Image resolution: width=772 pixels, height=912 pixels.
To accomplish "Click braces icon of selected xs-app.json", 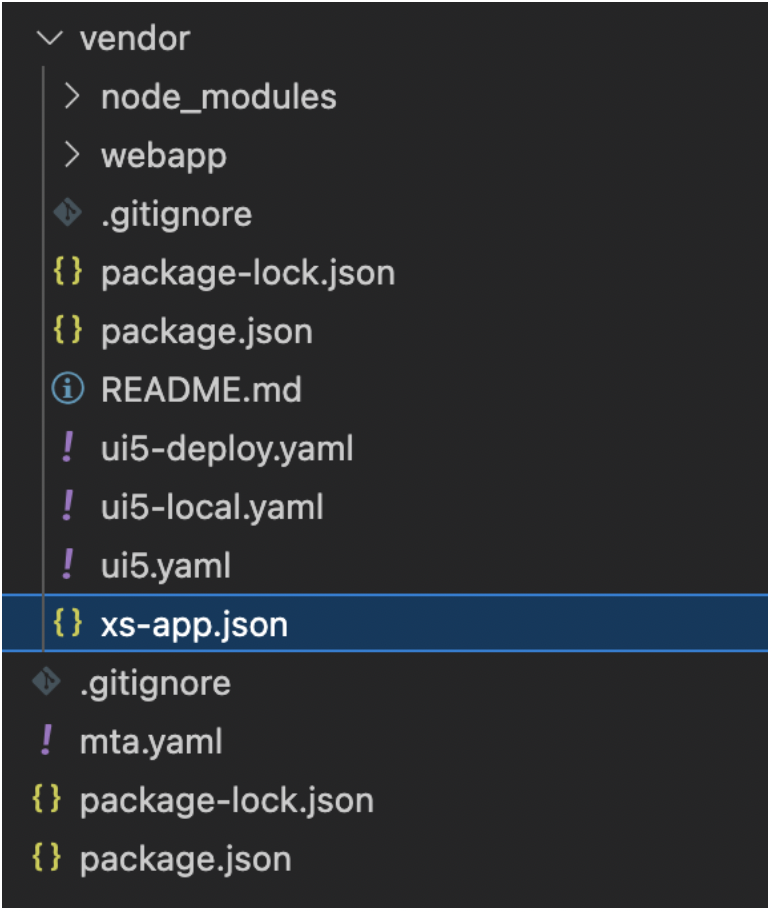I will click(67, 623).
